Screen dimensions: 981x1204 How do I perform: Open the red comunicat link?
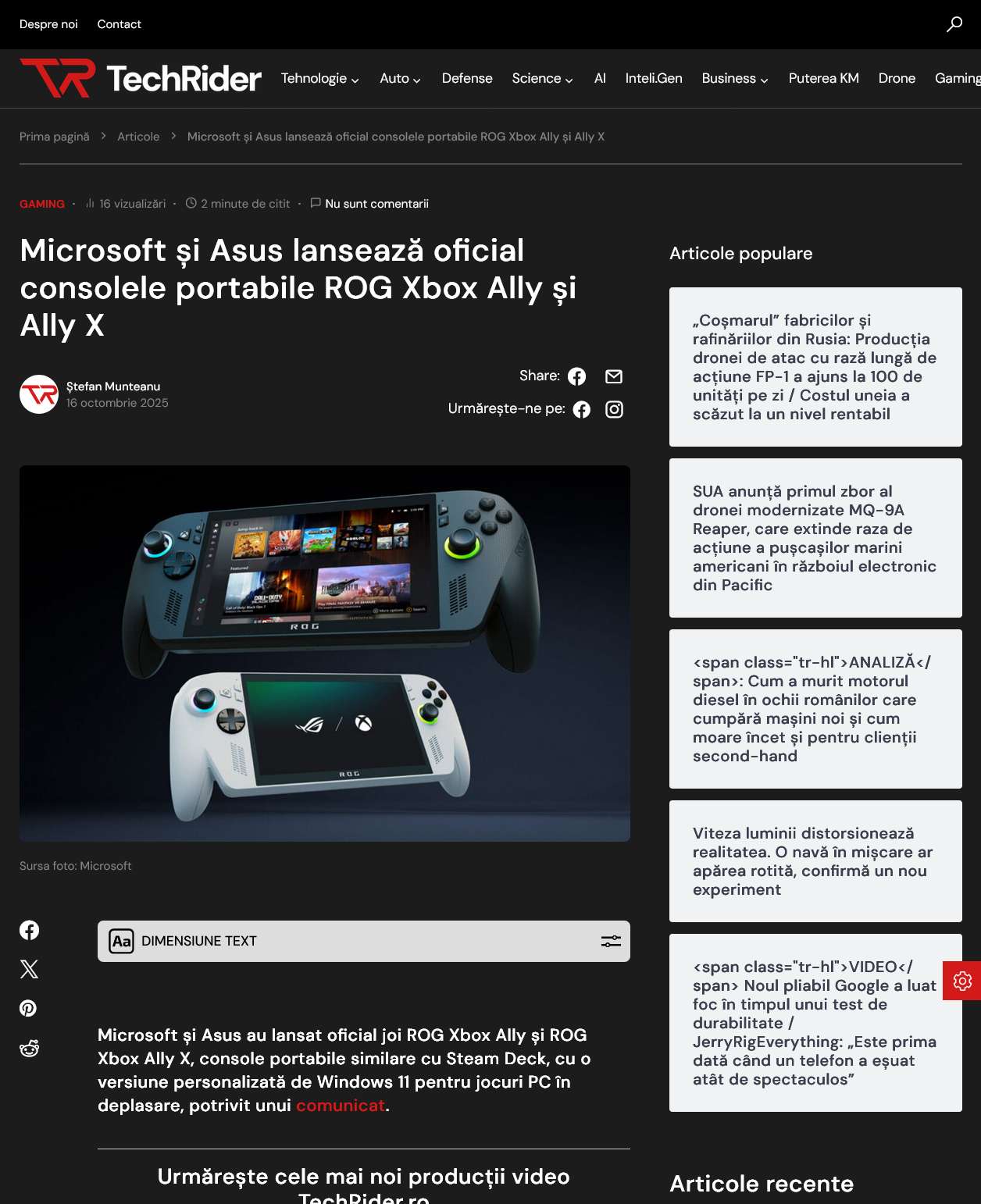341,1105
